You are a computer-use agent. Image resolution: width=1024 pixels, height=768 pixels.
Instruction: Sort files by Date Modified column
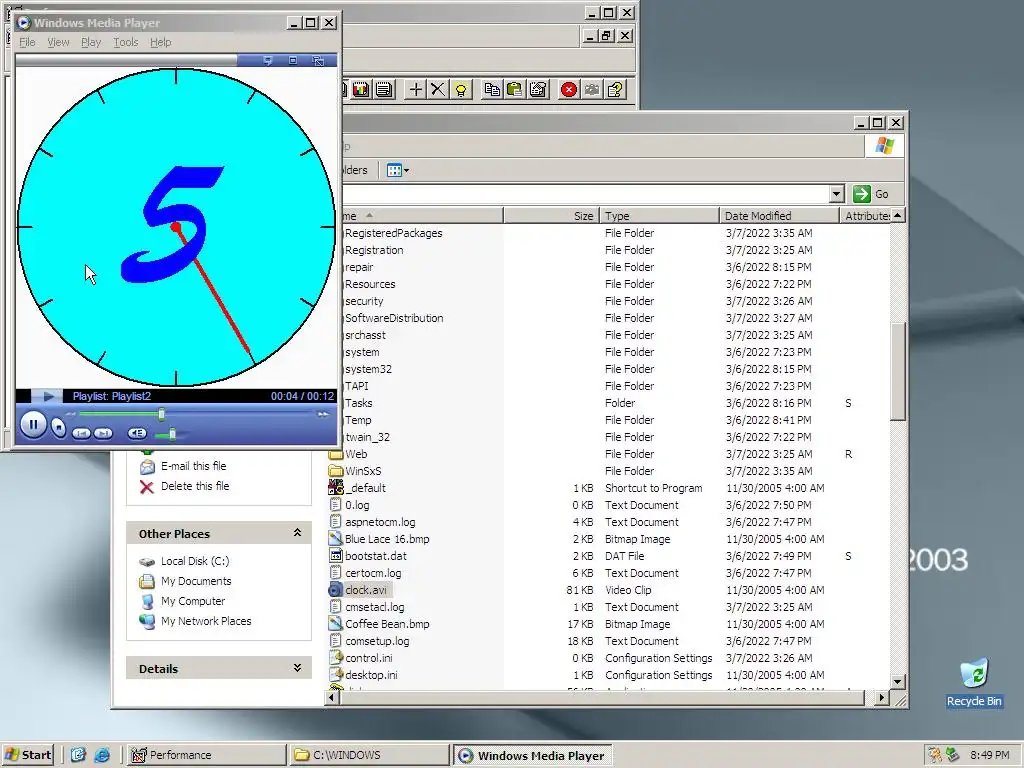tap(779, 216)
